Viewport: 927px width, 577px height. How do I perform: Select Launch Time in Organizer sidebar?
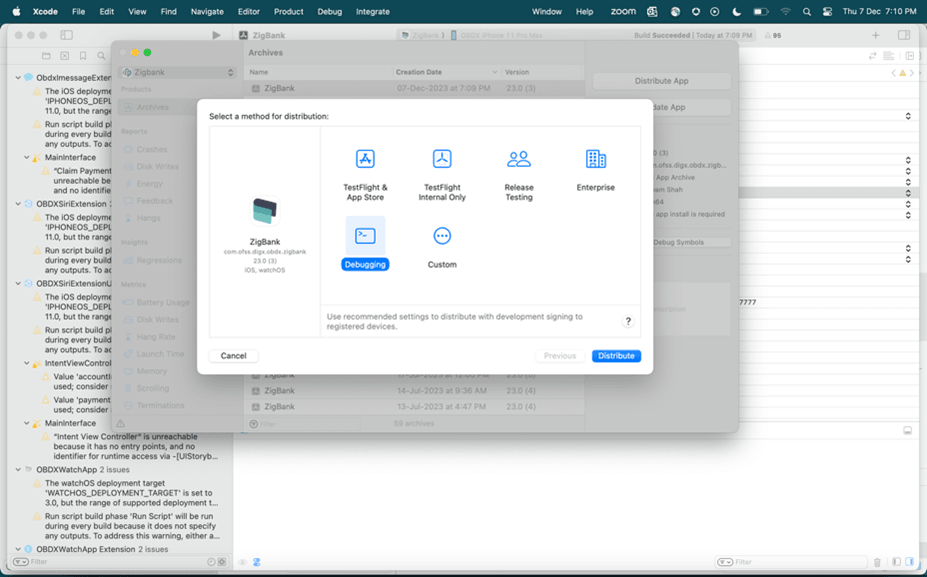pos(160,354)
